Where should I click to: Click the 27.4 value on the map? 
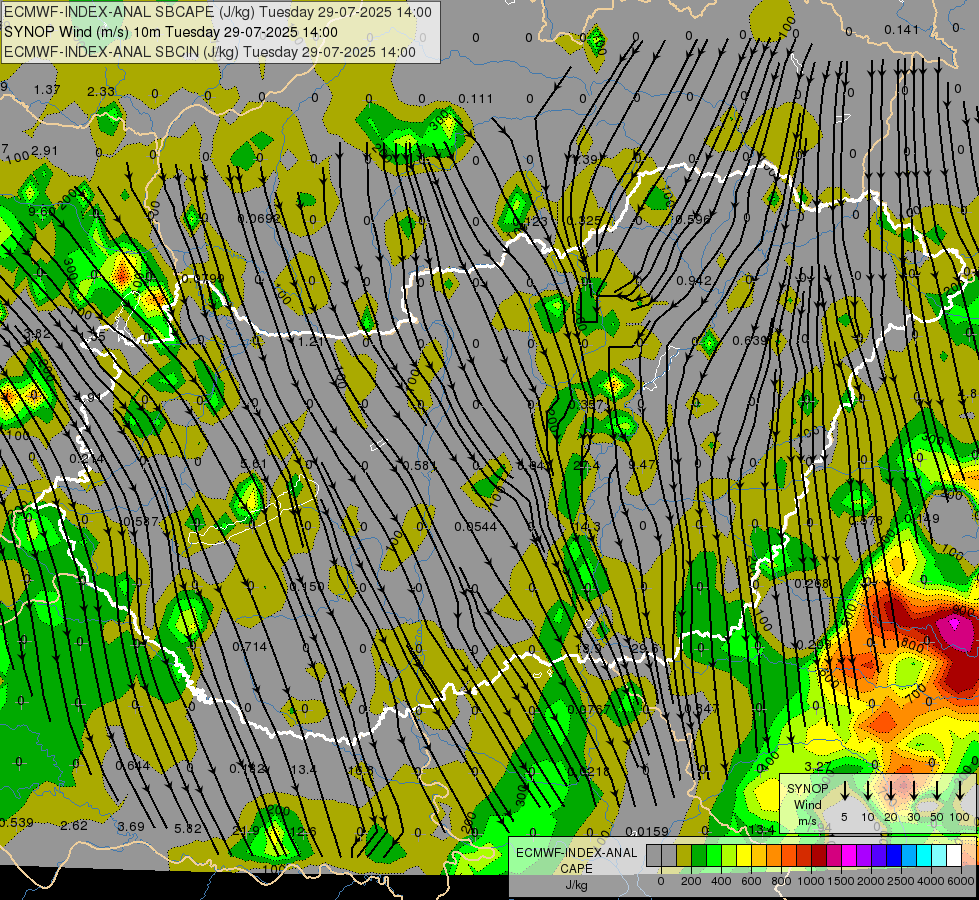[x=586, y=465]
